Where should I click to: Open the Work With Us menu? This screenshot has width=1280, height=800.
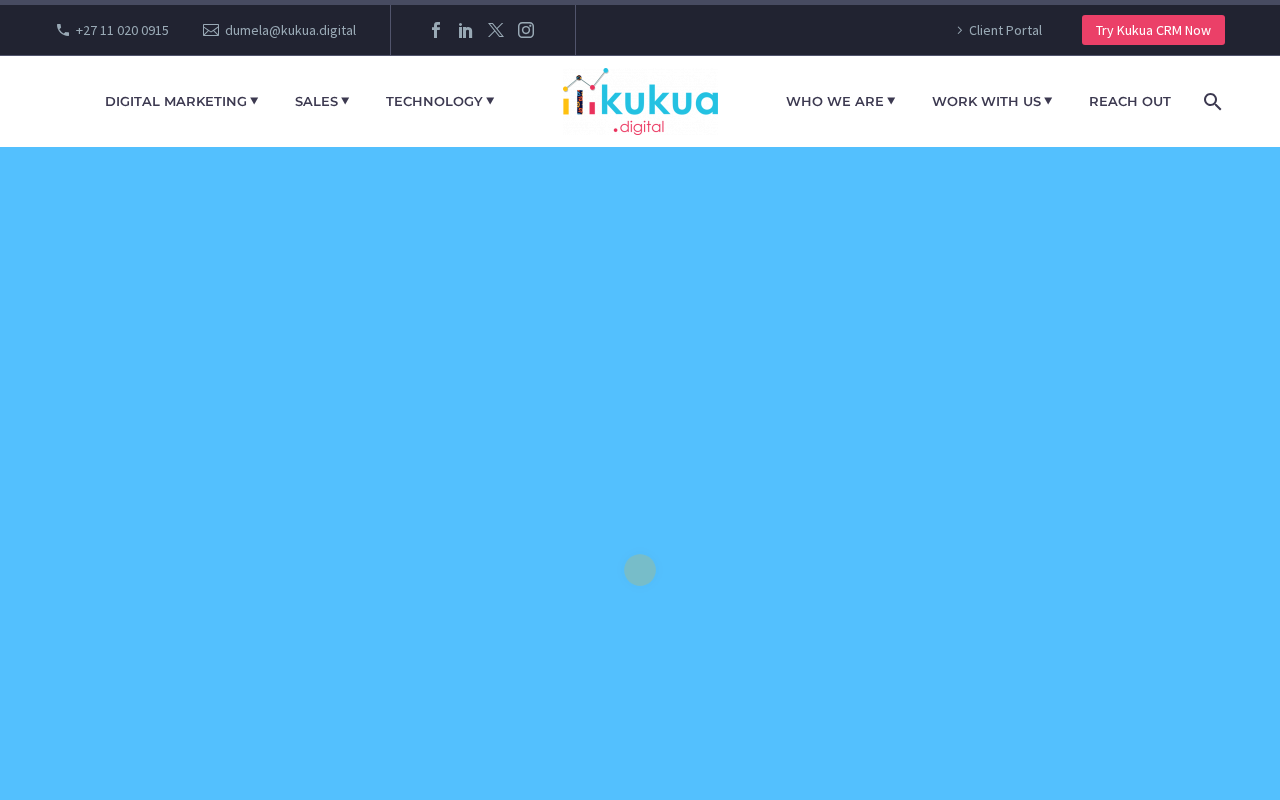pyautogui.click(x=986, y=101)
